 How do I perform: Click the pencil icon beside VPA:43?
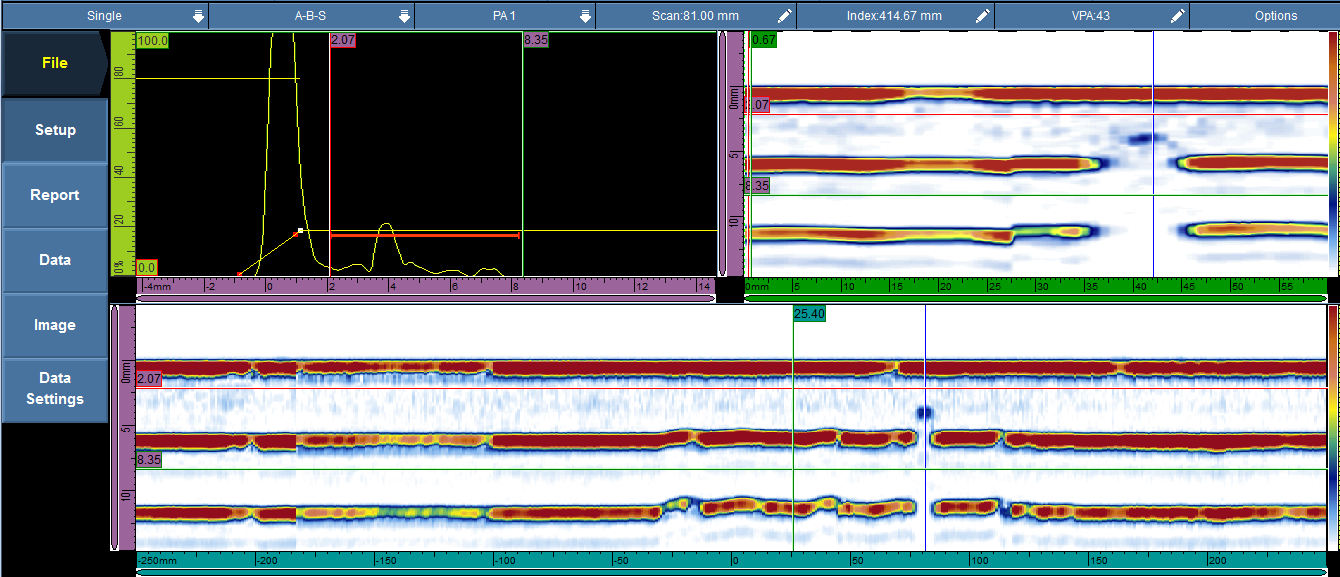(1178, 16)
